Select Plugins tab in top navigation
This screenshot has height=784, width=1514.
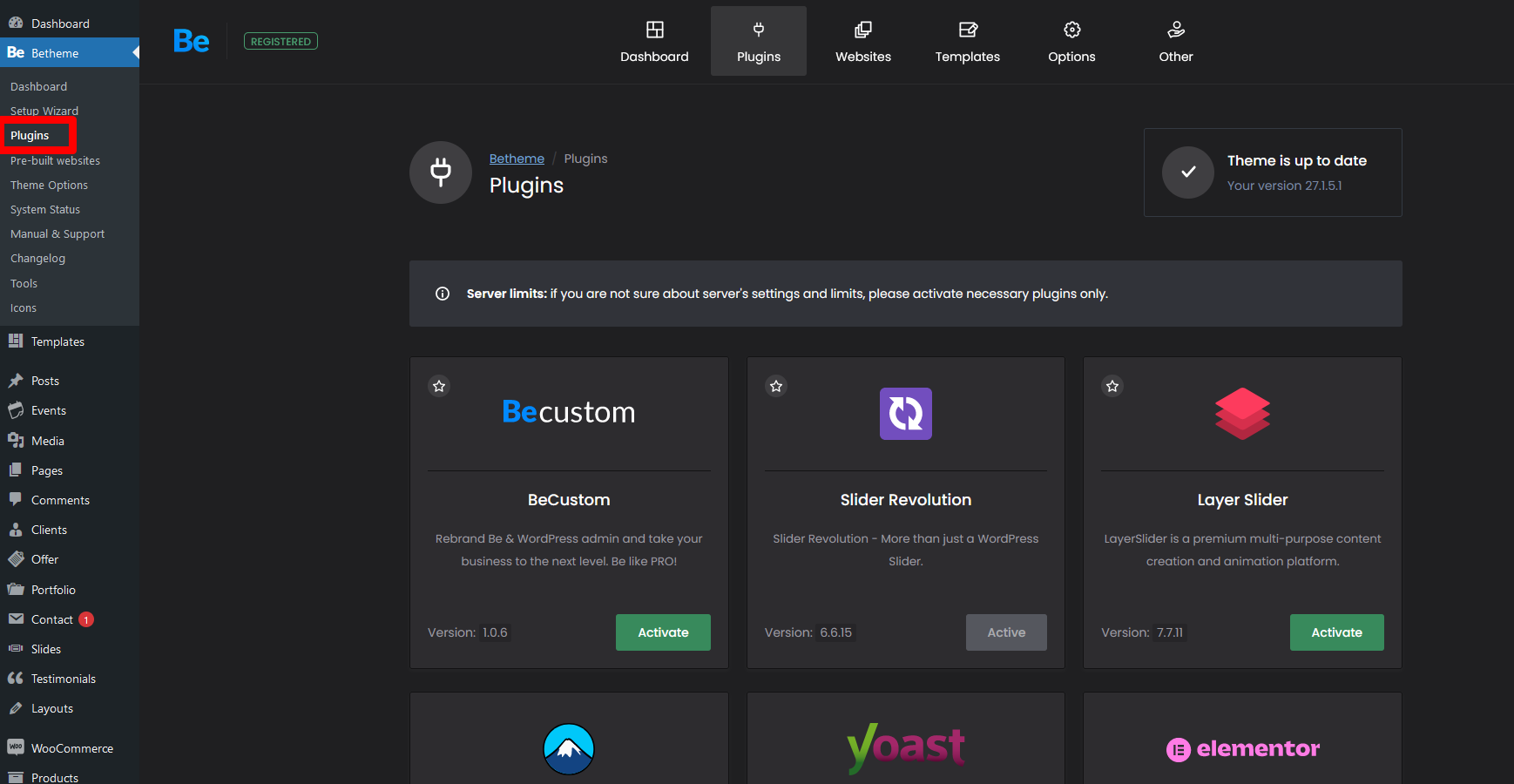[x=759, y=41]
